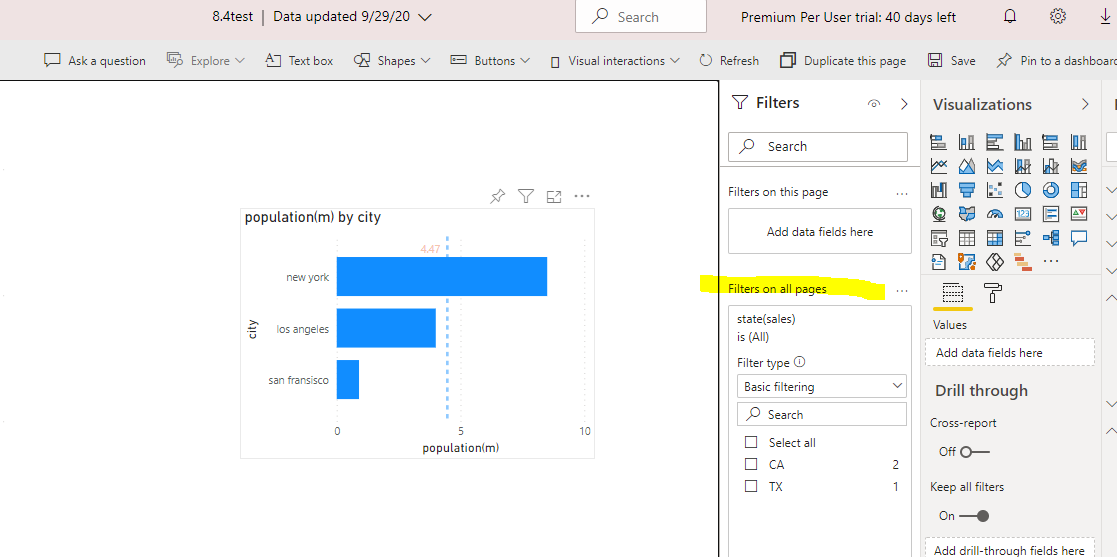Collapse the Visualizations pane chevron

pos(1086,104)
